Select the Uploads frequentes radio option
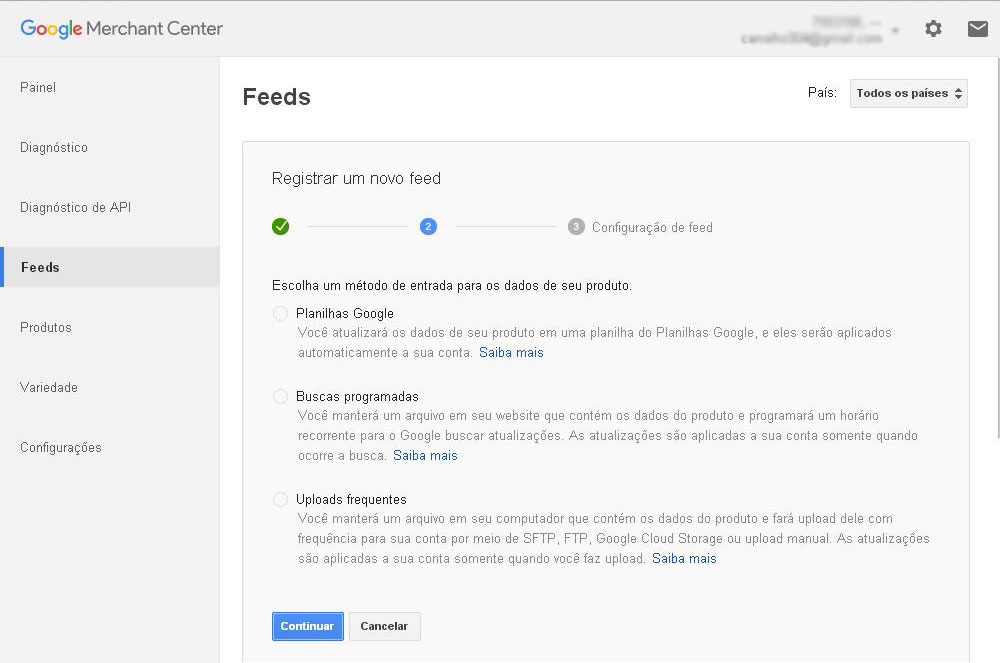The width and height of the screenshot is (1000, 663). [x=281, y=500]
